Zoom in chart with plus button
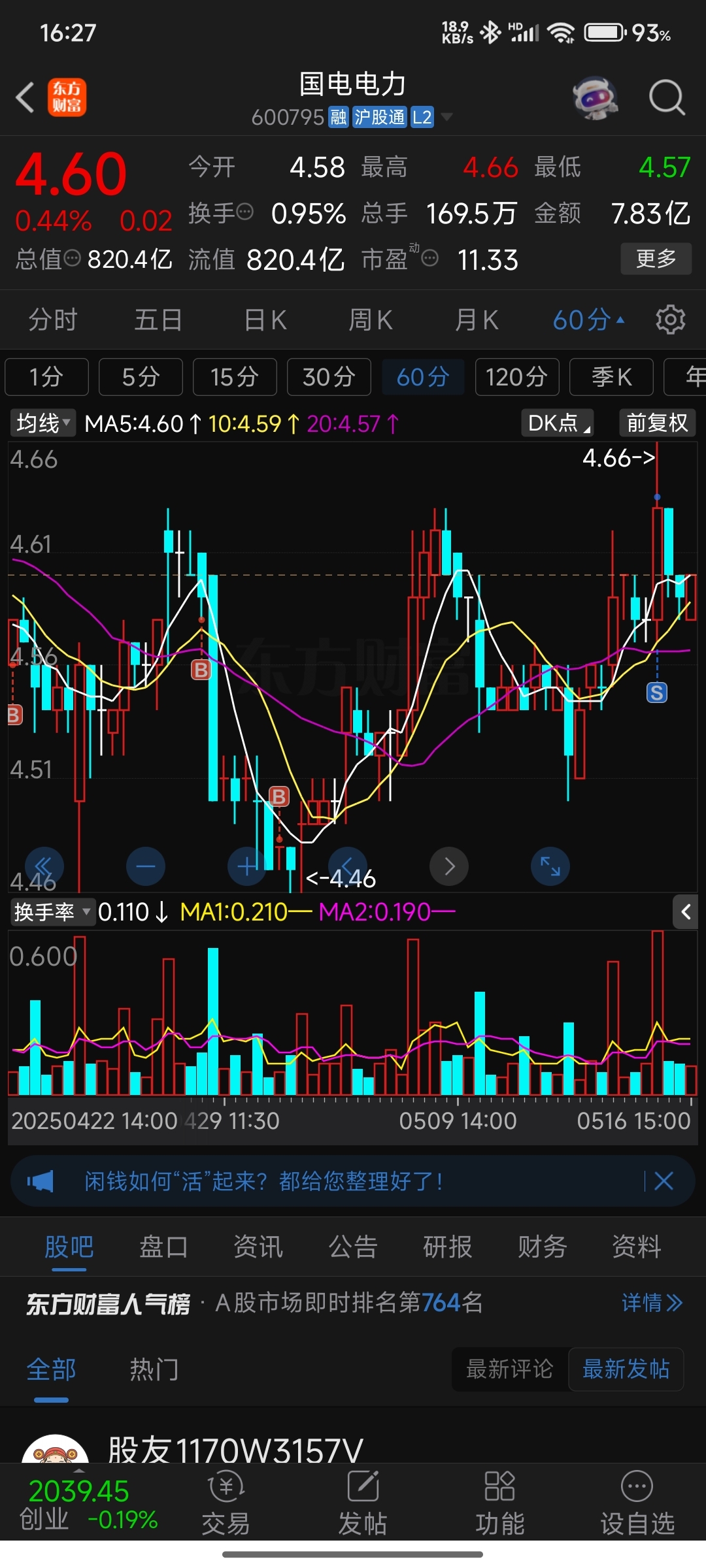The height and width of the screenshot is (1568, 706). coord(246,866)
